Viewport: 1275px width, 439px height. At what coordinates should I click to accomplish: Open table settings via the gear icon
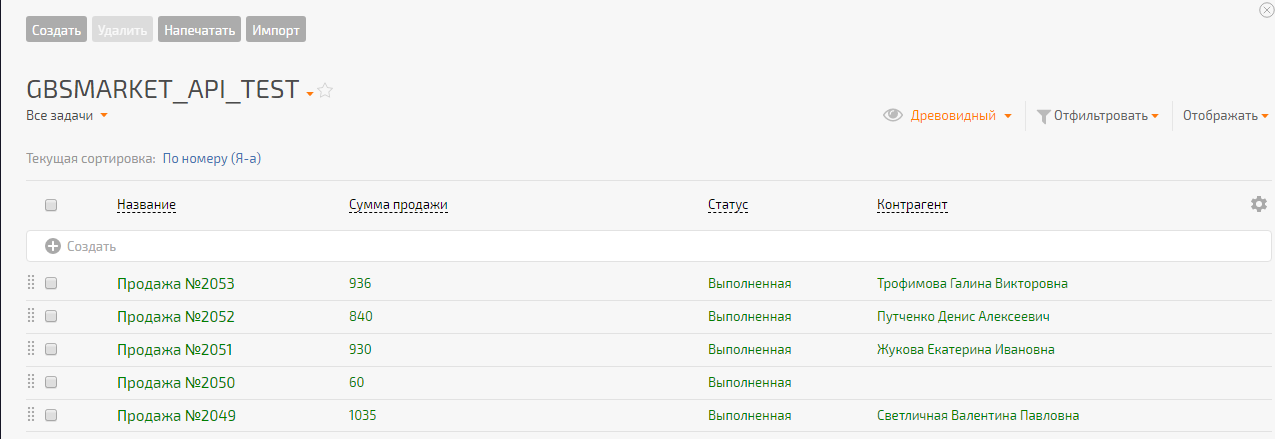[1258, 204]
